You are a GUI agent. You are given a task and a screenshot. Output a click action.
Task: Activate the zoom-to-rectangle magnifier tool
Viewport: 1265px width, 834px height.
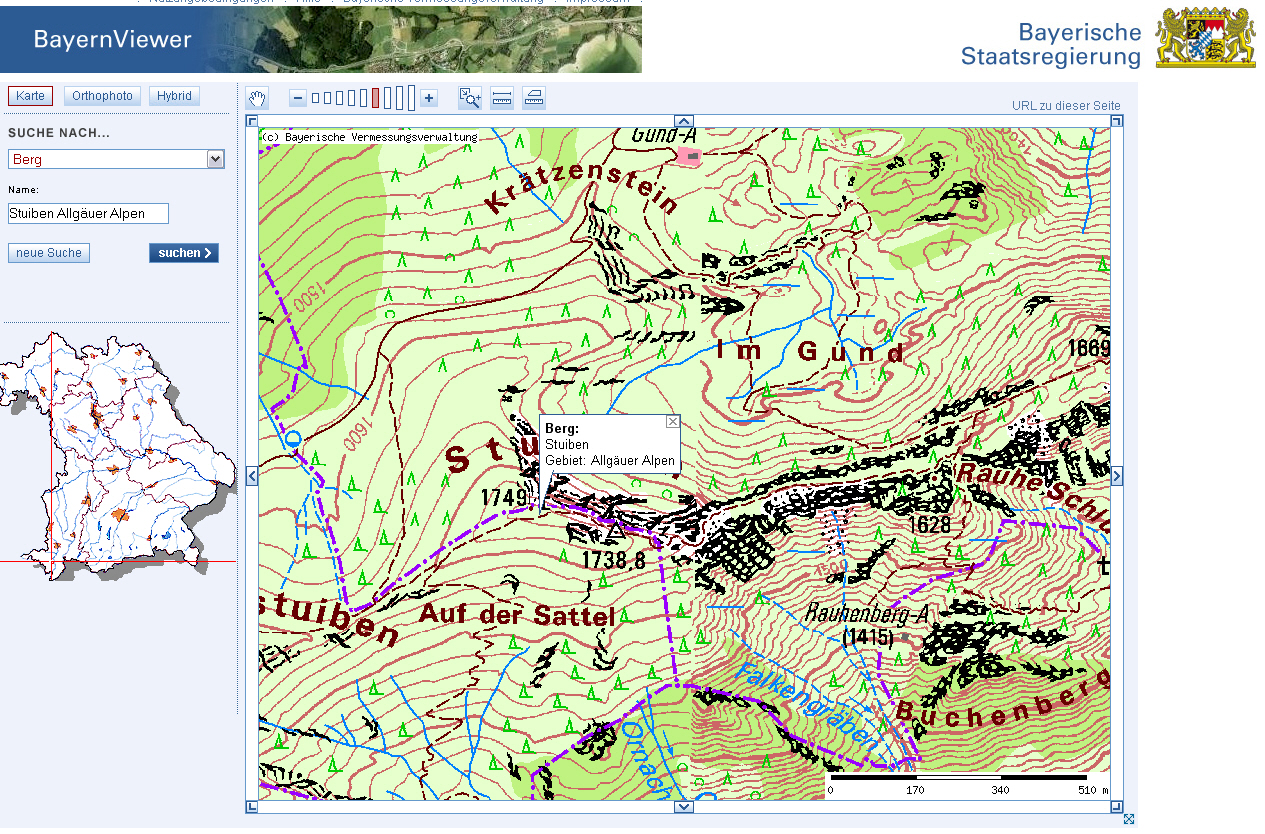point(470,98)
